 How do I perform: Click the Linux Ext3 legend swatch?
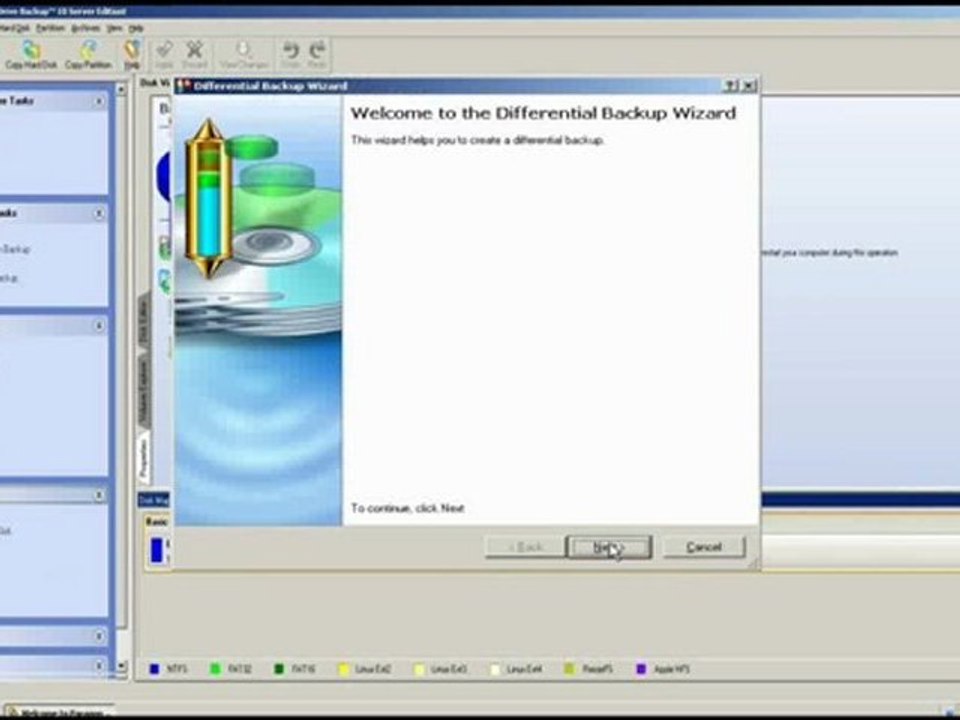pos(419,669)
